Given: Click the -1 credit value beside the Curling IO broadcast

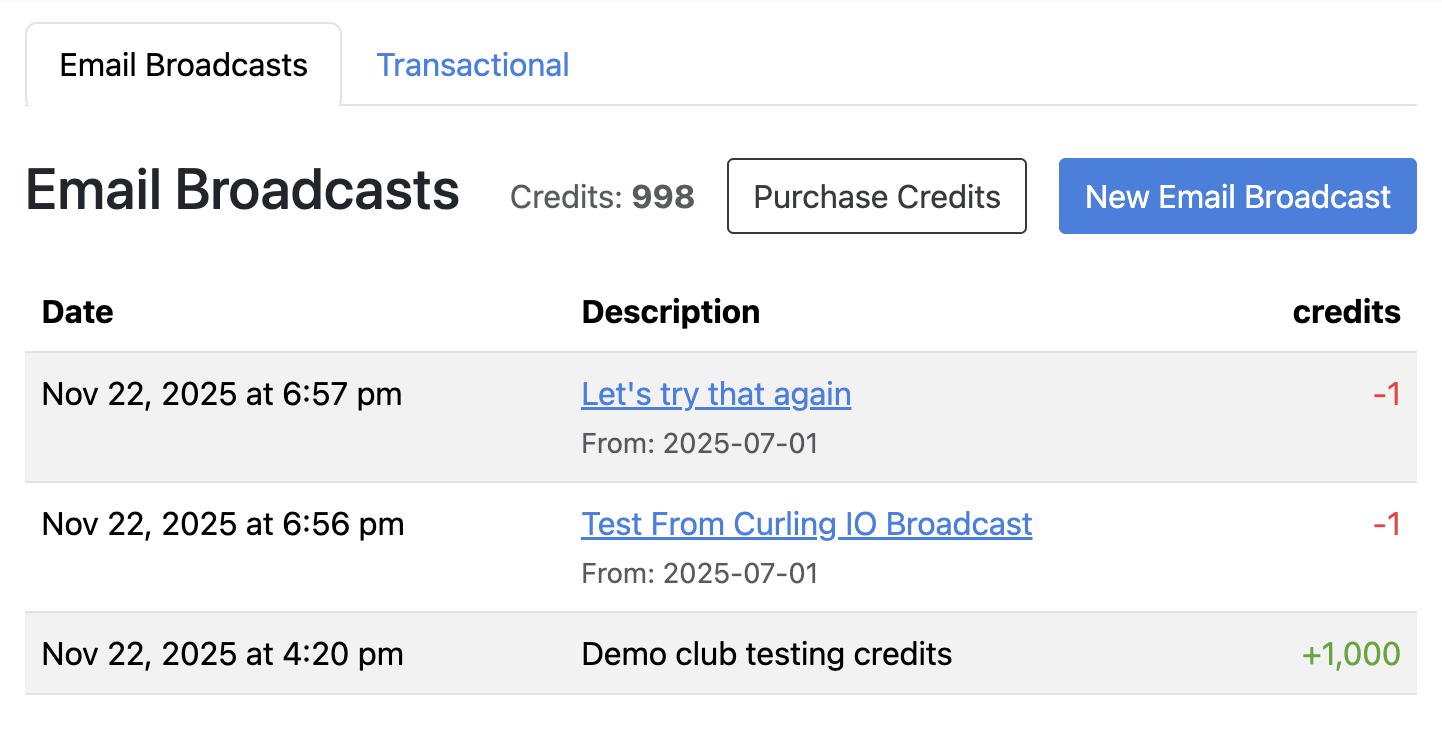Looking at the screenshot, I should [1388, 523].
